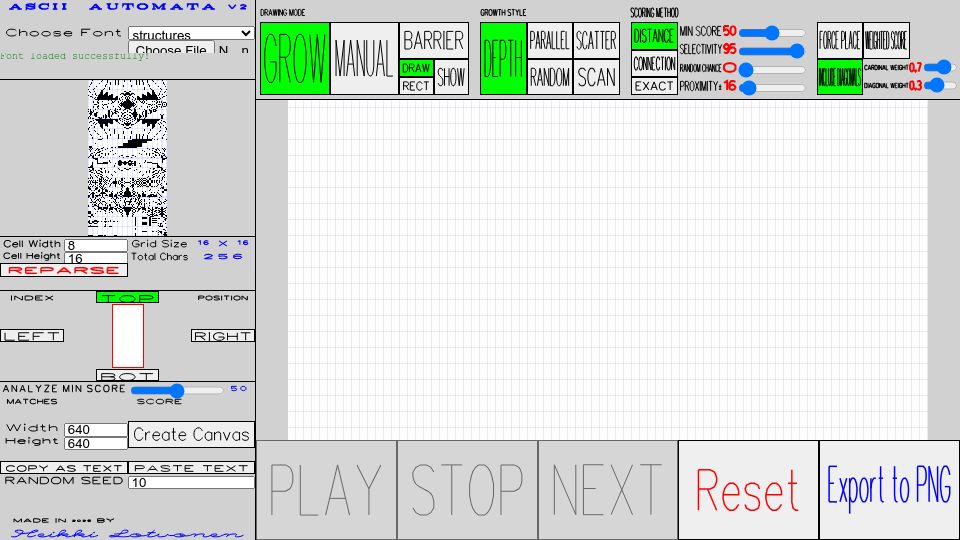This screenshot has width=960, height=540.
Task: Click the author signature link
Action: [x=127, y=534]
